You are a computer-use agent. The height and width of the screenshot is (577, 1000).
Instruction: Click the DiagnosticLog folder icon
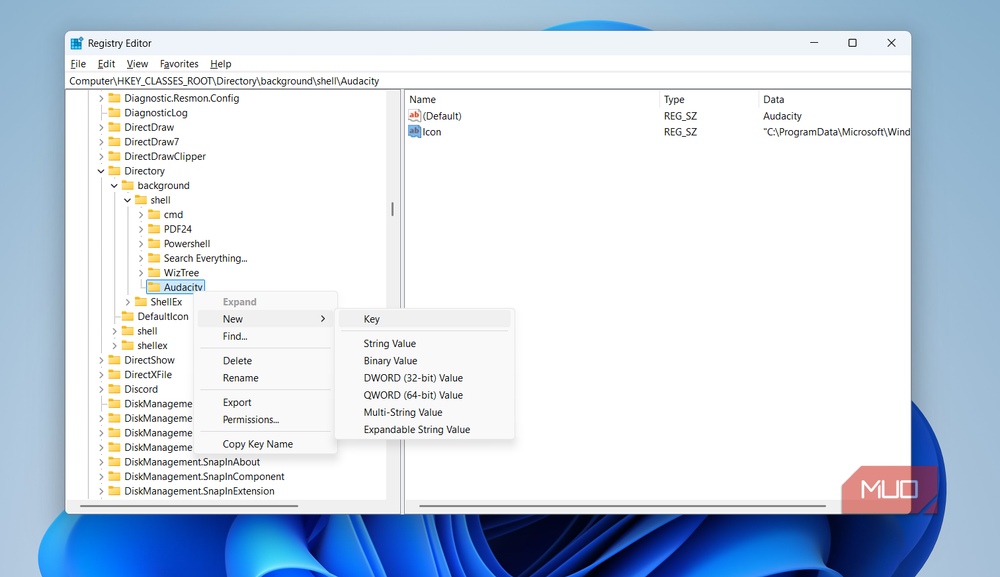click(x=115, y=112)
